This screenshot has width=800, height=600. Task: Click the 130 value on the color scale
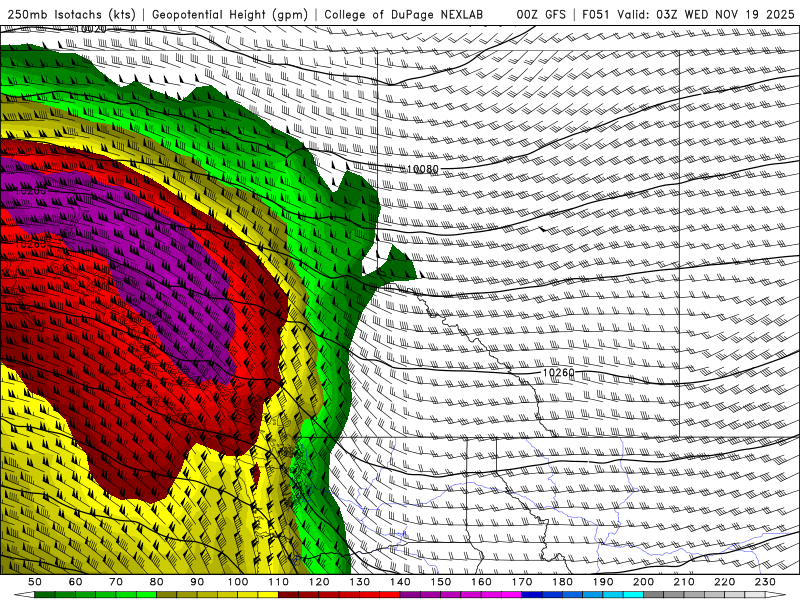pos(360,582)
